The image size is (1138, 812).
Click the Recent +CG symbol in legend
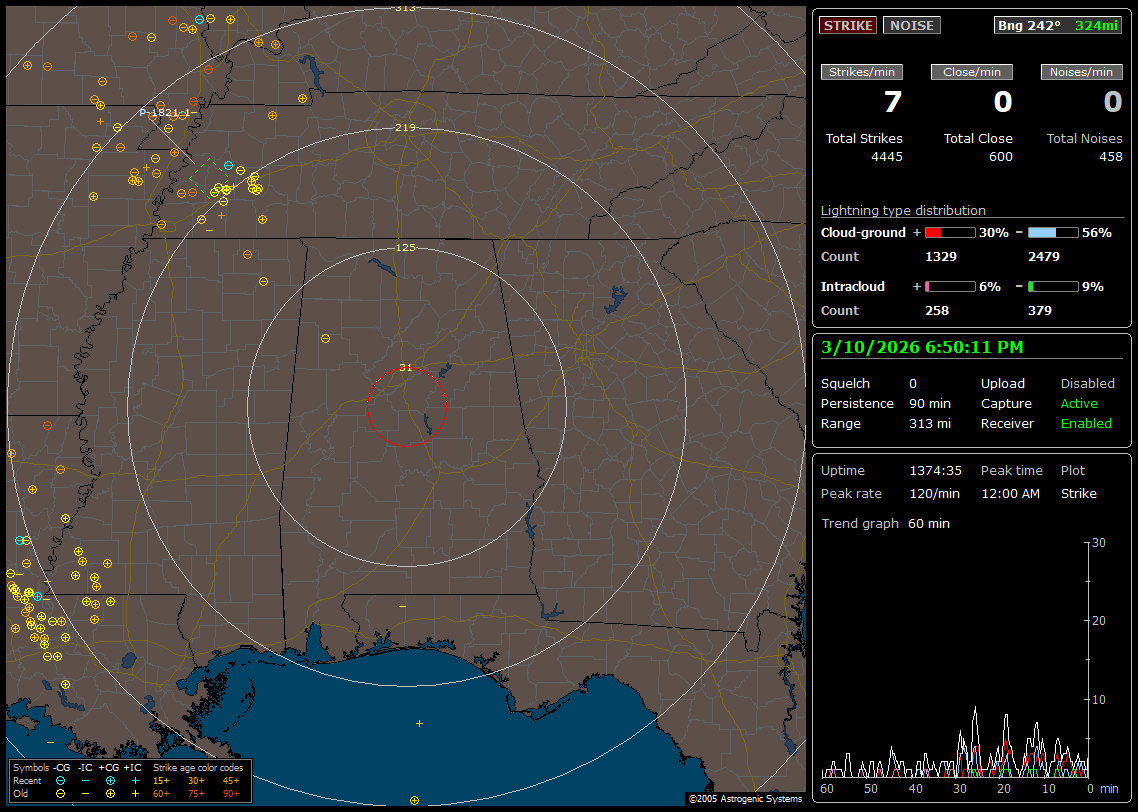[110, 780]
